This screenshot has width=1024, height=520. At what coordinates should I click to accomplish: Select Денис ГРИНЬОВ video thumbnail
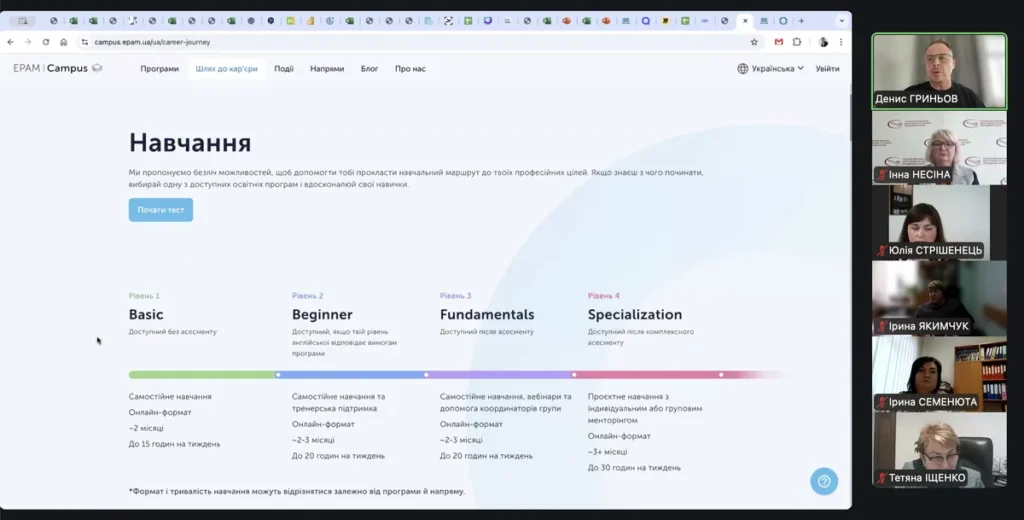tap(939, 71)
